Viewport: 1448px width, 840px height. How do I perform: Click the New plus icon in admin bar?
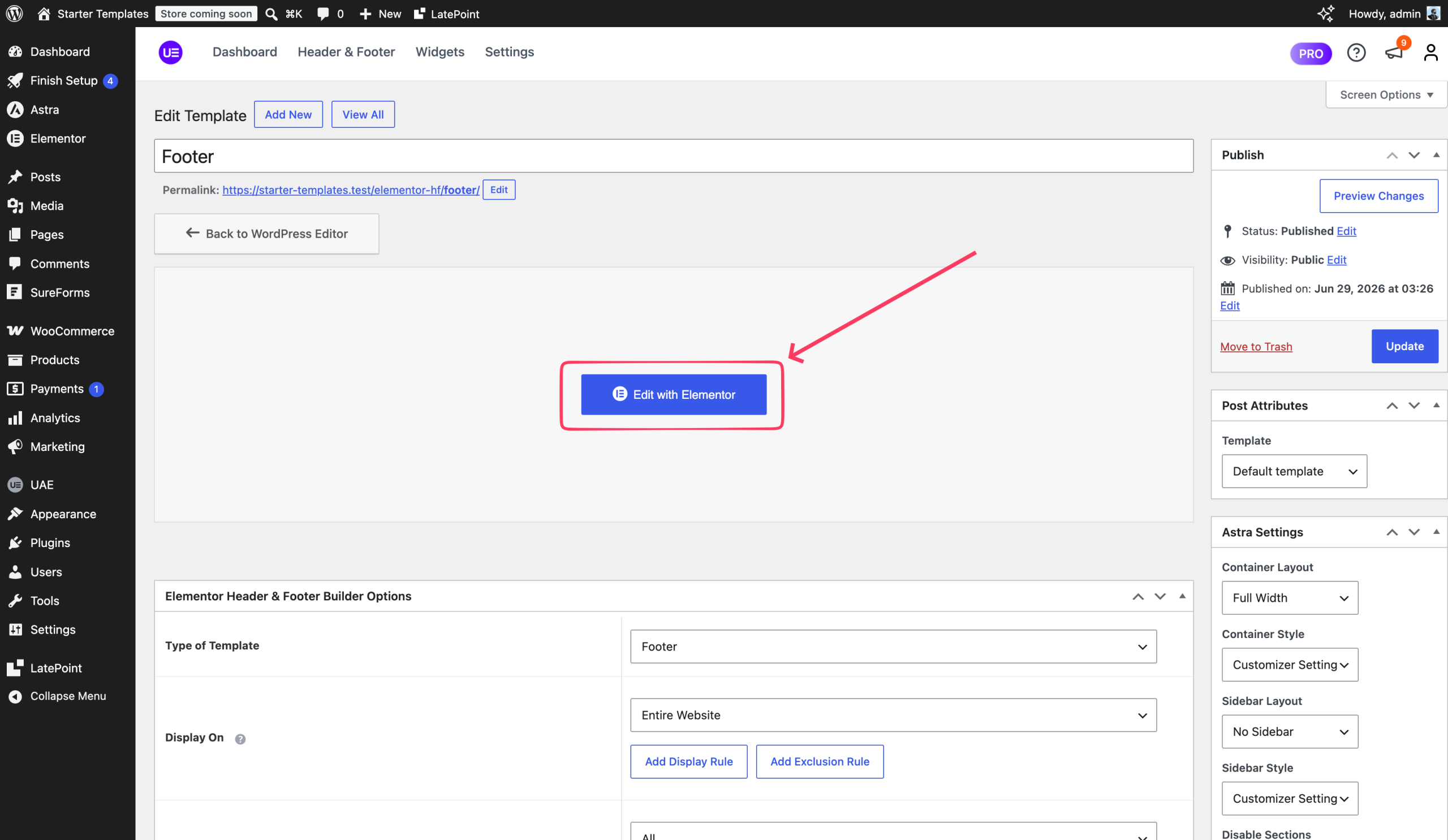(365, 14)
